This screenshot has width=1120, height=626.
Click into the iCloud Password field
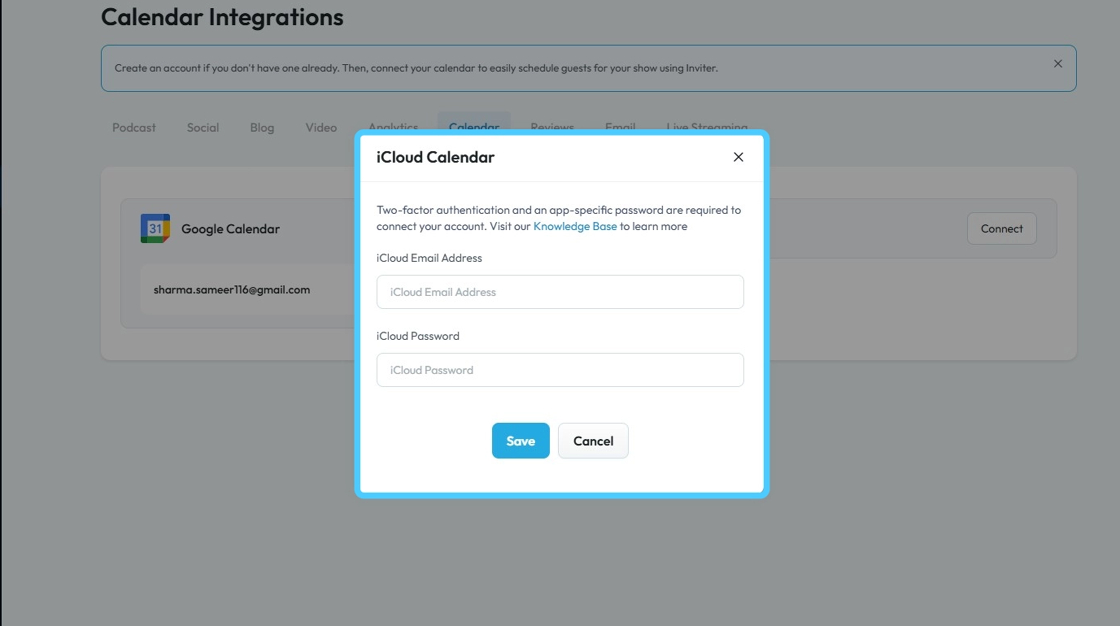tap(560, 370)
